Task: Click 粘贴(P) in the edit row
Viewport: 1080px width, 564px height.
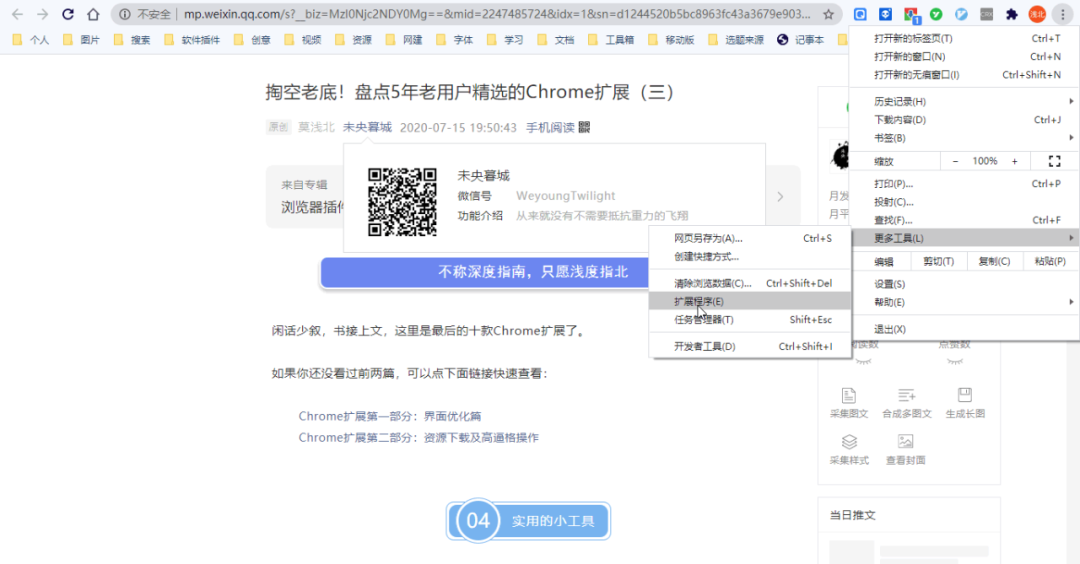Action: coord(1050,261)
